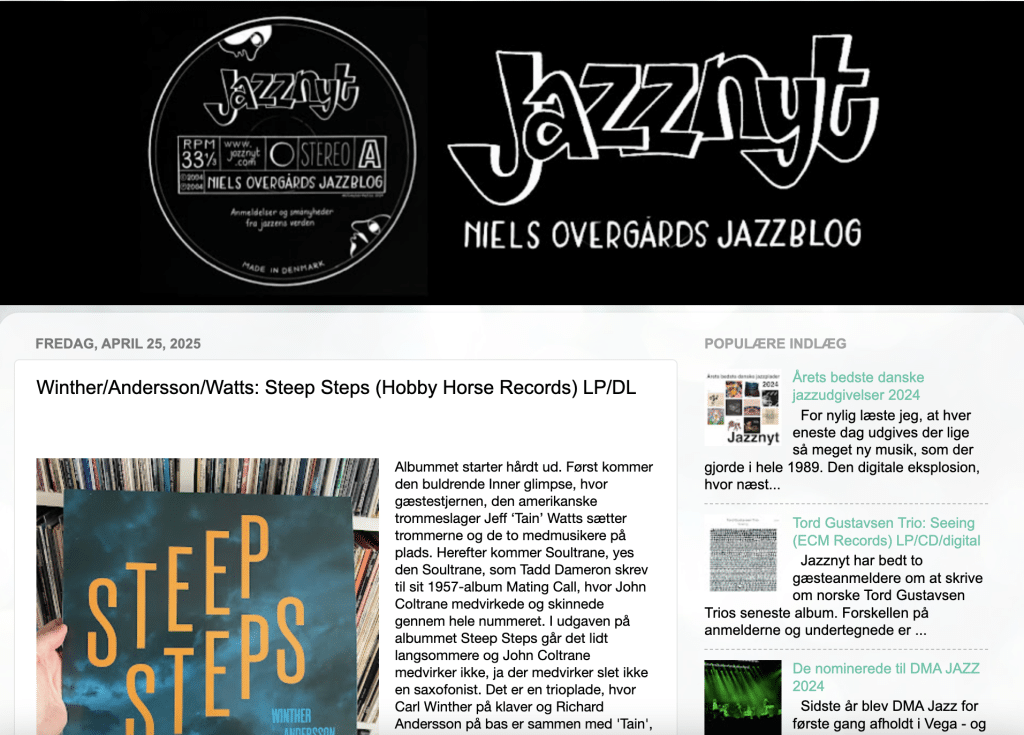Click the Tord Gustavsen Seeing album thumbnail
This screenshot has height=735, width=1024.
coord(743,553)
